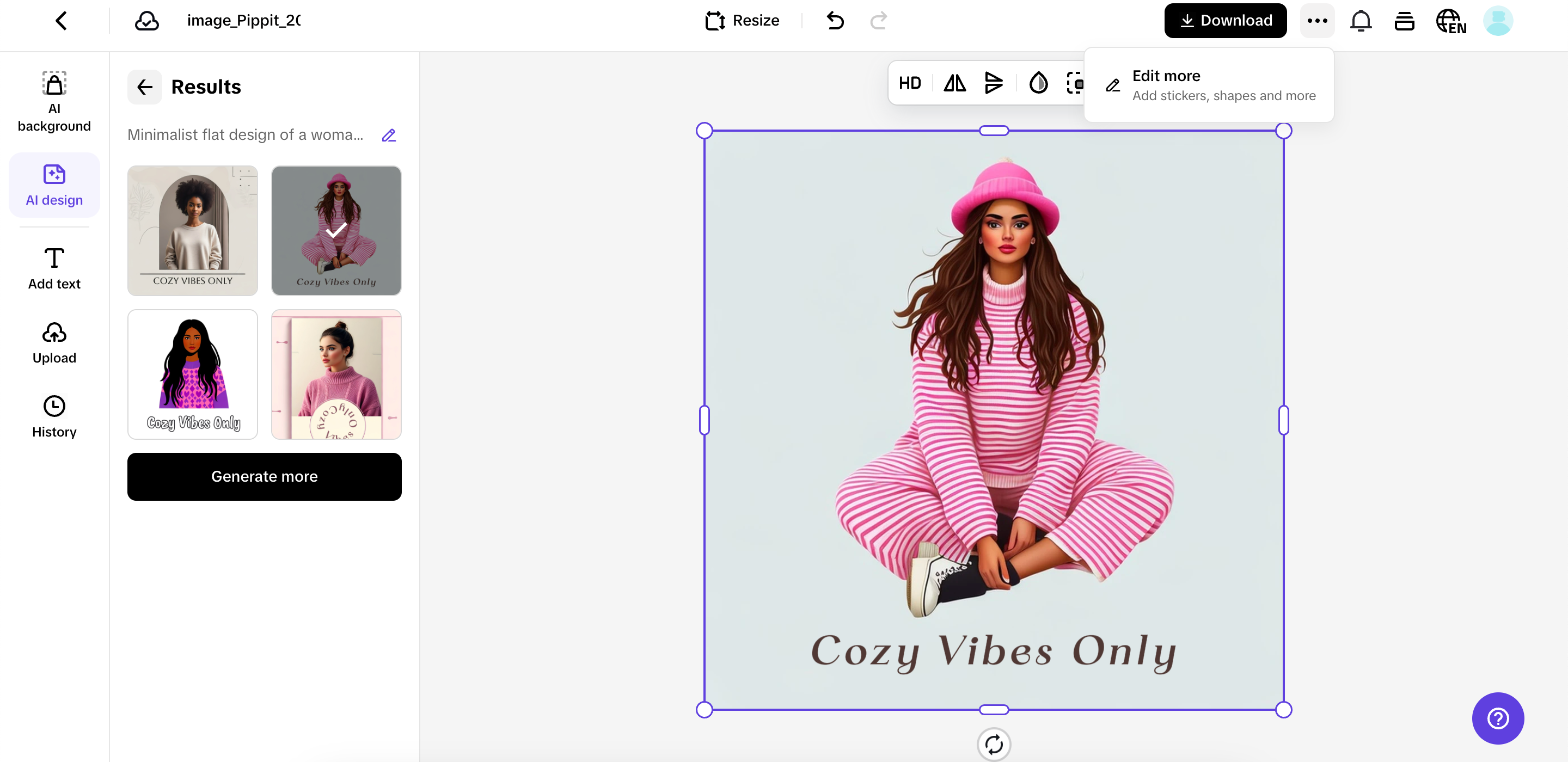This screenshot has width=1568, height=762.
Task: Click the HD upscale icon
Action: (910, 83)
